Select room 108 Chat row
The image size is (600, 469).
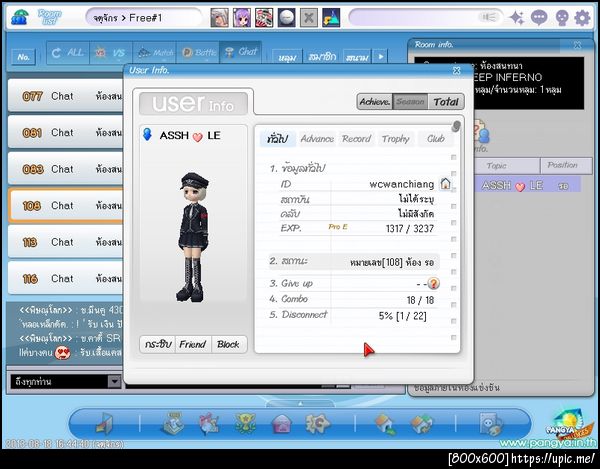[65, 206]
